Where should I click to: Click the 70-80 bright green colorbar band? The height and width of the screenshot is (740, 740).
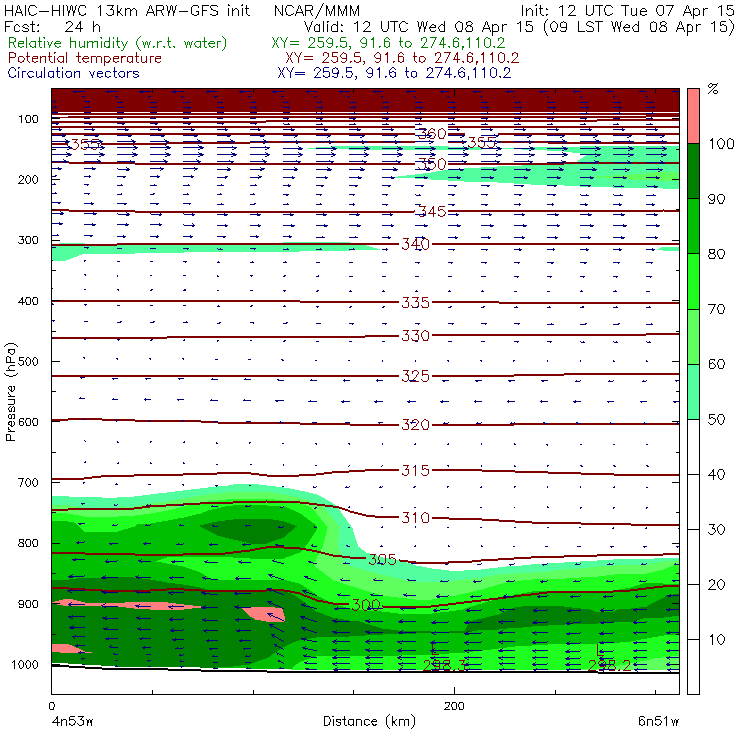tap(693, 281)
